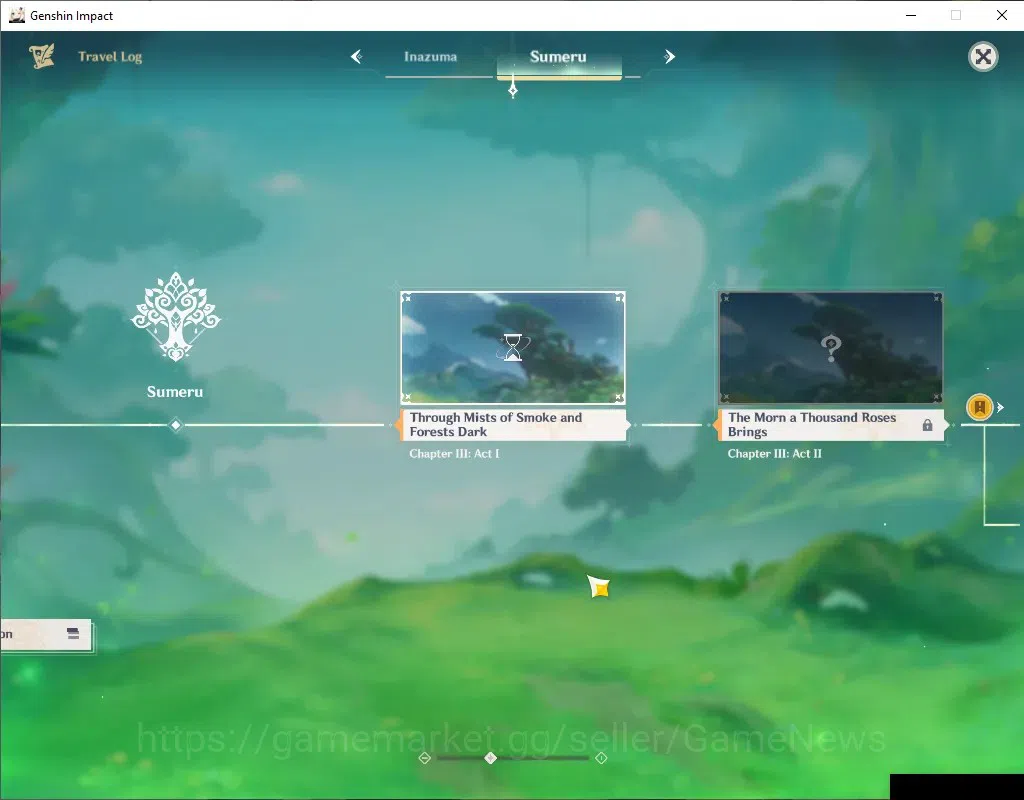This screenshot has width=1024, height=800.
Task: Expand the arrow beside the gold bookmark badge
Action: [1000, 408]
